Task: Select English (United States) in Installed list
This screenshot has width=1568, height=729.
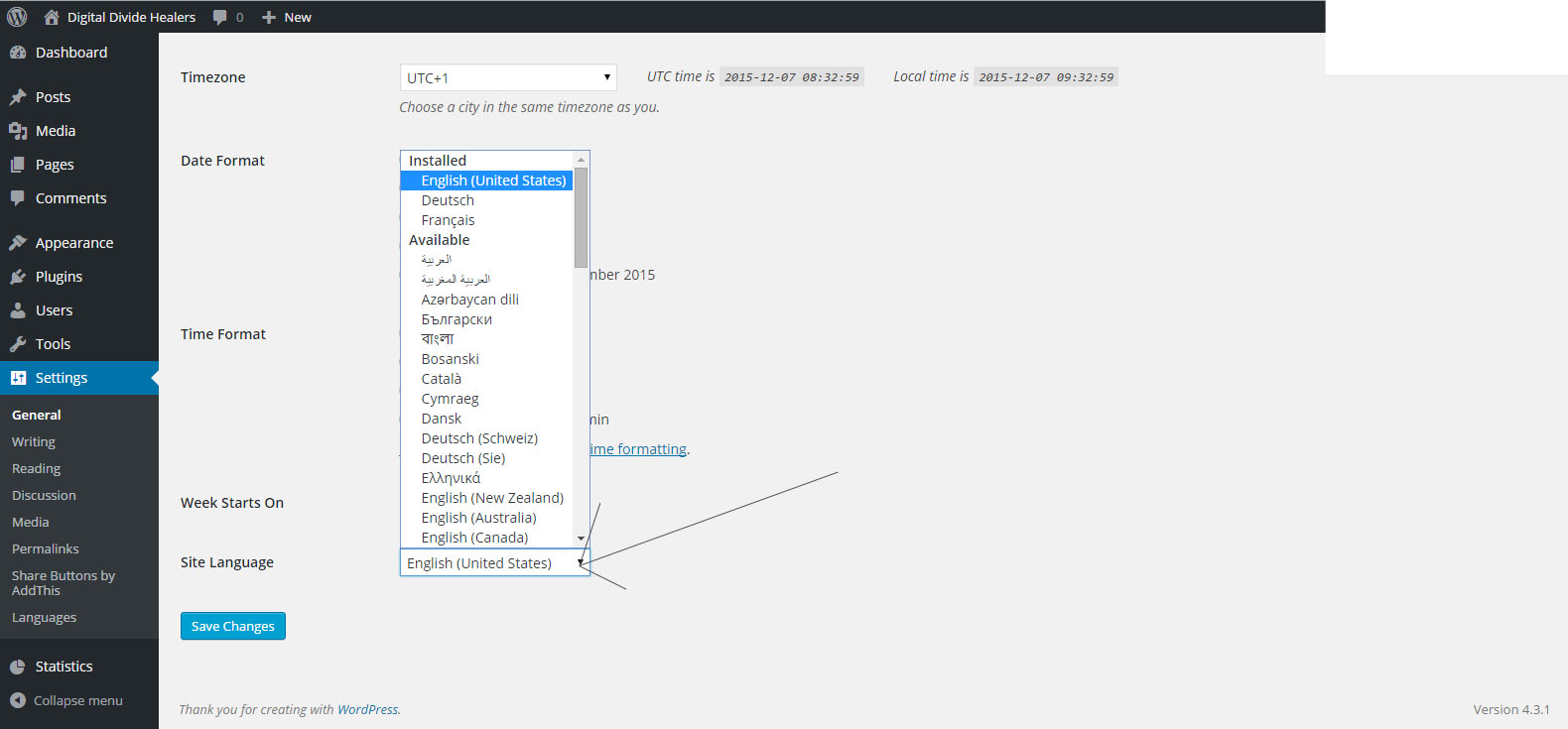Action: point(486,181)
